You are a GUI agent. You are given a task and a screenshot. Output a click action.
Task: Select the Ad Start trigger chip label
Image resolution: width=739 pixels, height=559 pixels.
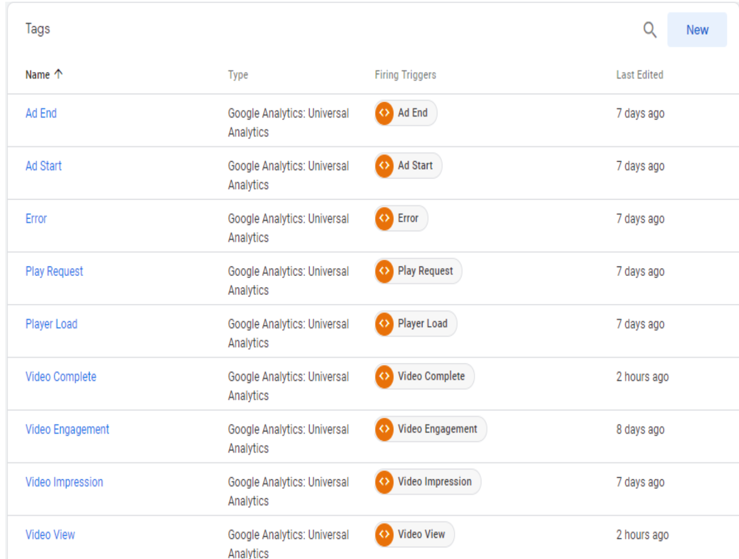(x=415, y=165)
